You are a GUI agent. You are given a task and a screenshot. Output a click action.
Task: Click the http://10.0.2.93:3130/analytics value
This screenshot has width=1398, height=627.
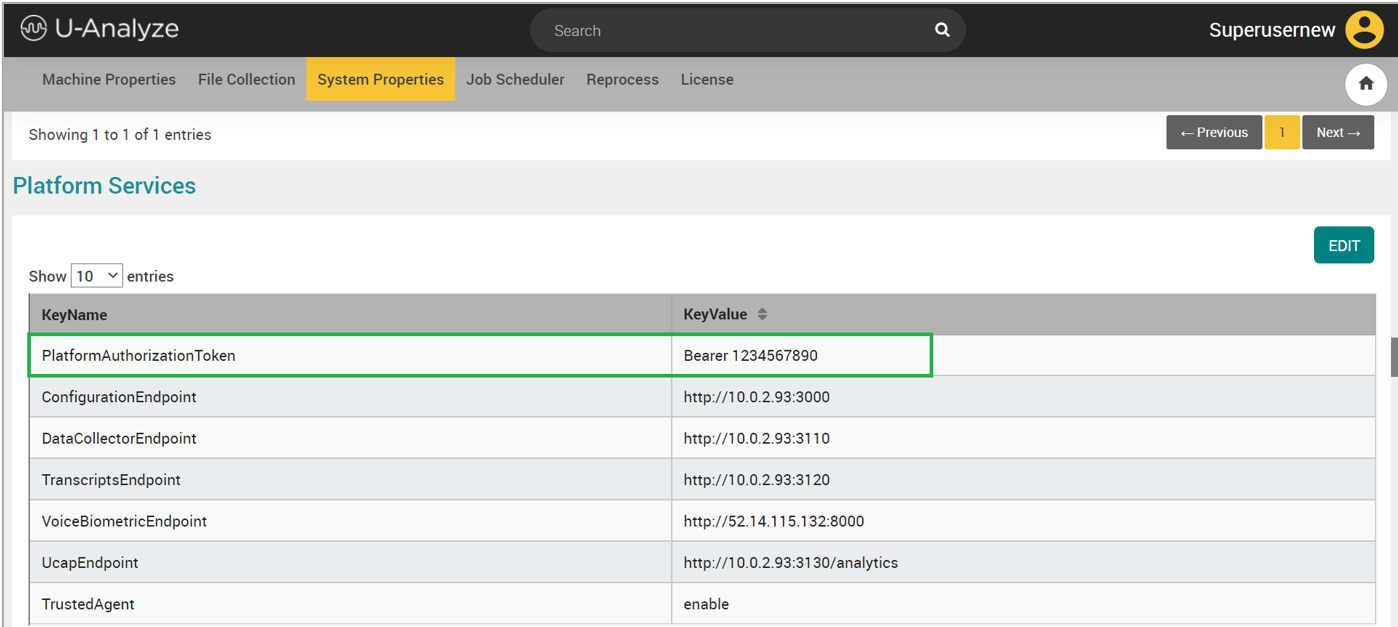(x=791, y=563)
